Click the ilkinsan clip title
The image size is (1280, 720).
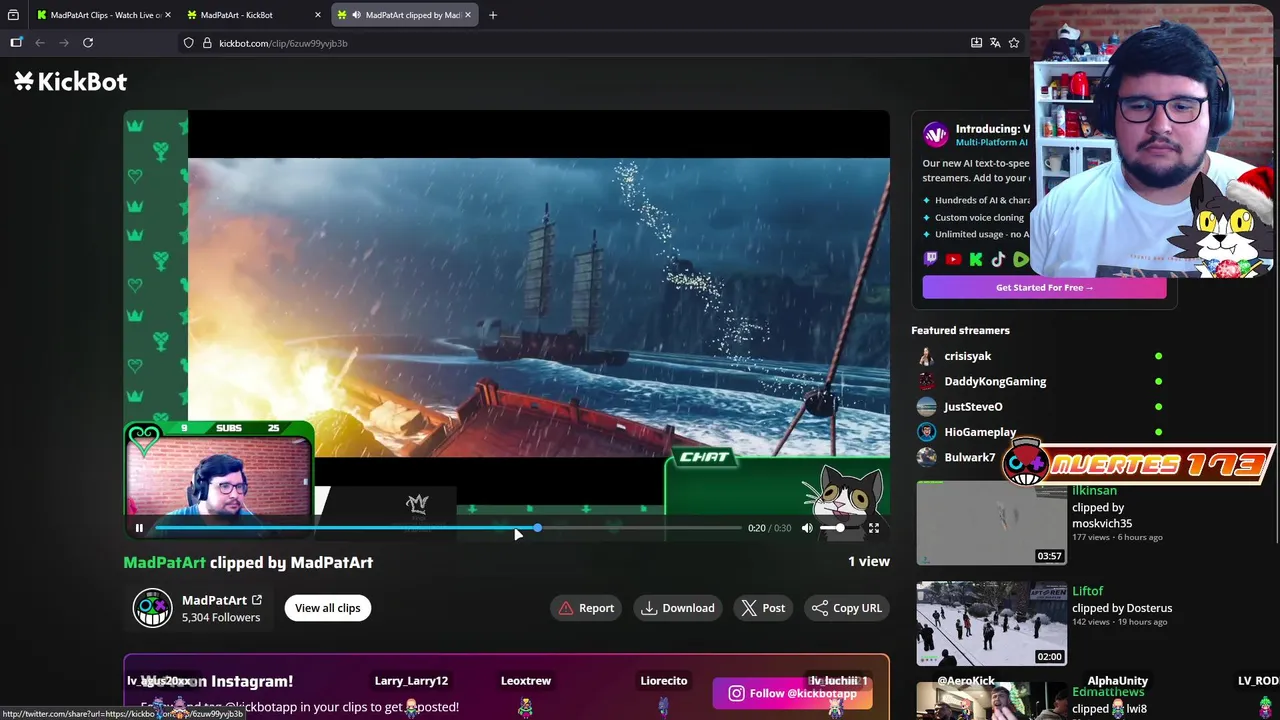[x=1094, y=491]
